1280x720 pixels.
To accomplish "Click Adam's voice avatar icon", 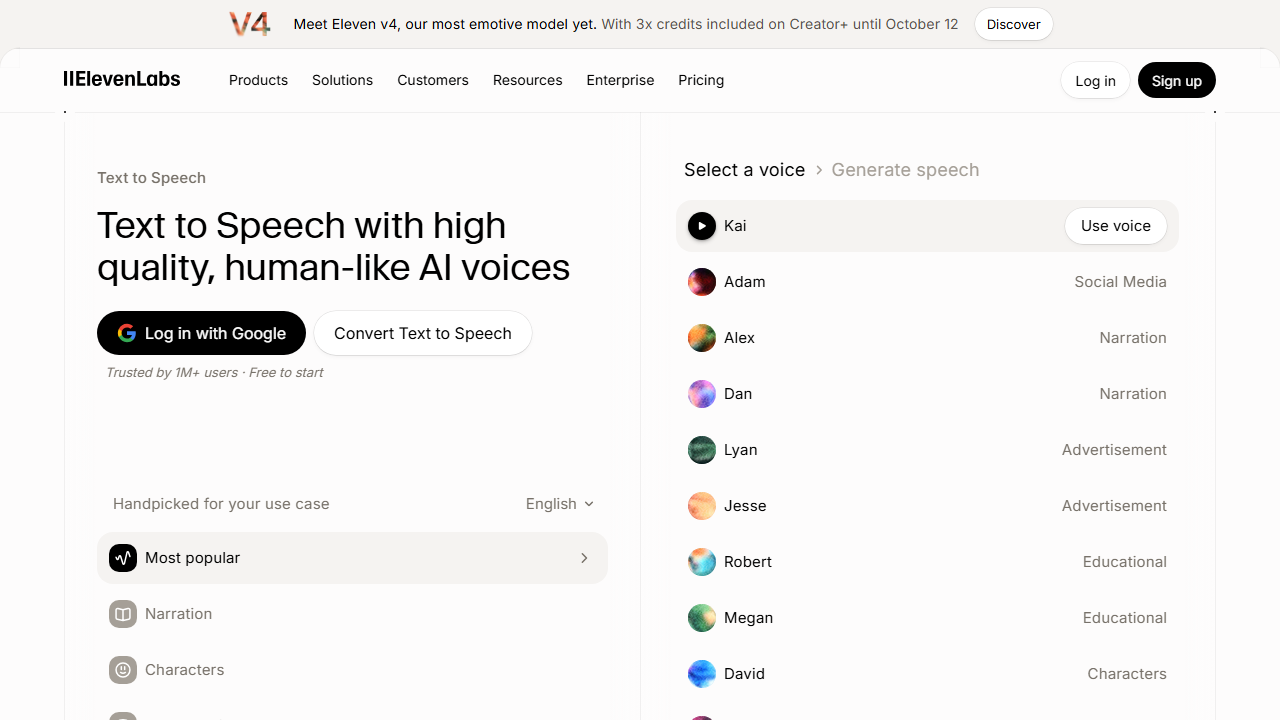I will 702,282.
